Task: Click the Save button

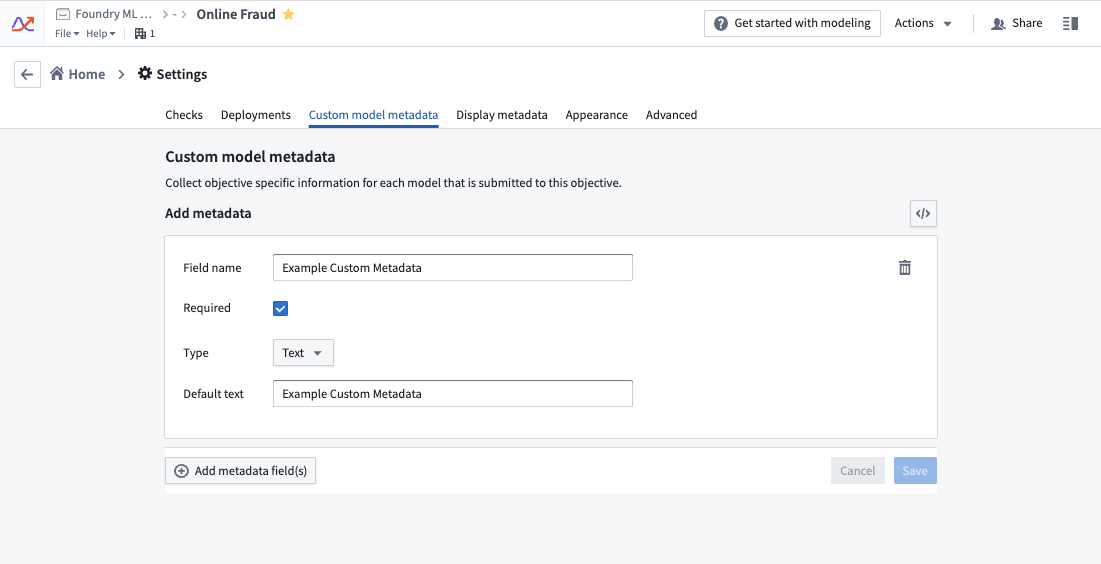Action: tap(915, 471)
